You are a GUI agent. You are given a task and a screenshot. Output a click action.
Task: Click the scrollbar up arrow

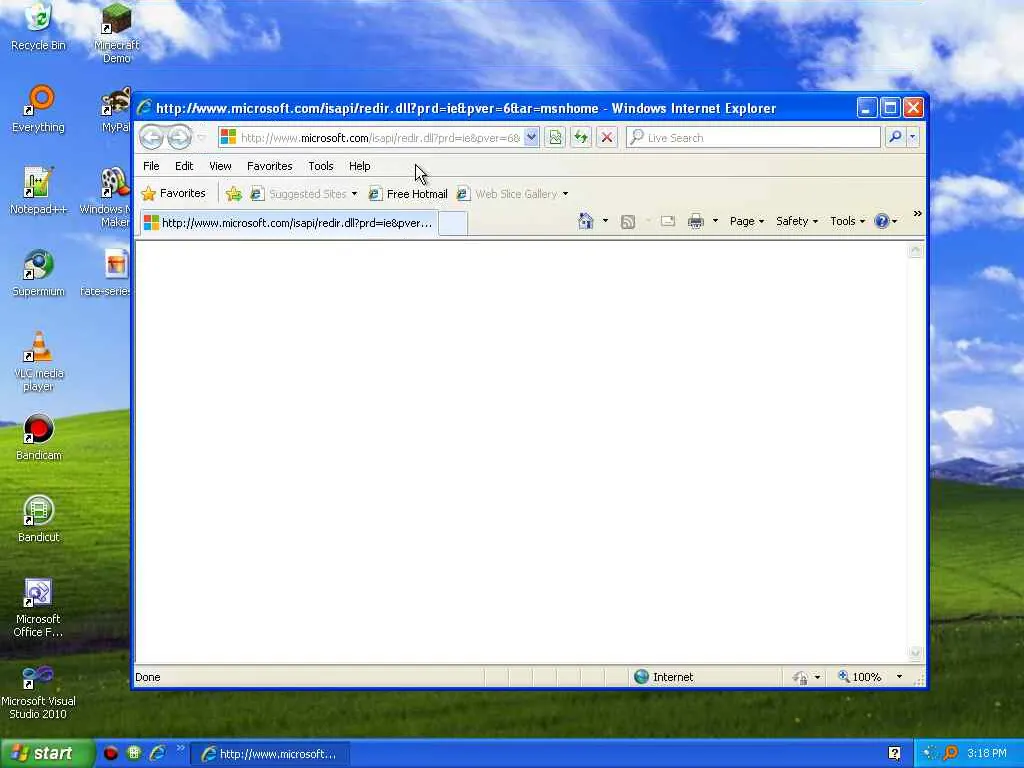(x=916, y=250)
